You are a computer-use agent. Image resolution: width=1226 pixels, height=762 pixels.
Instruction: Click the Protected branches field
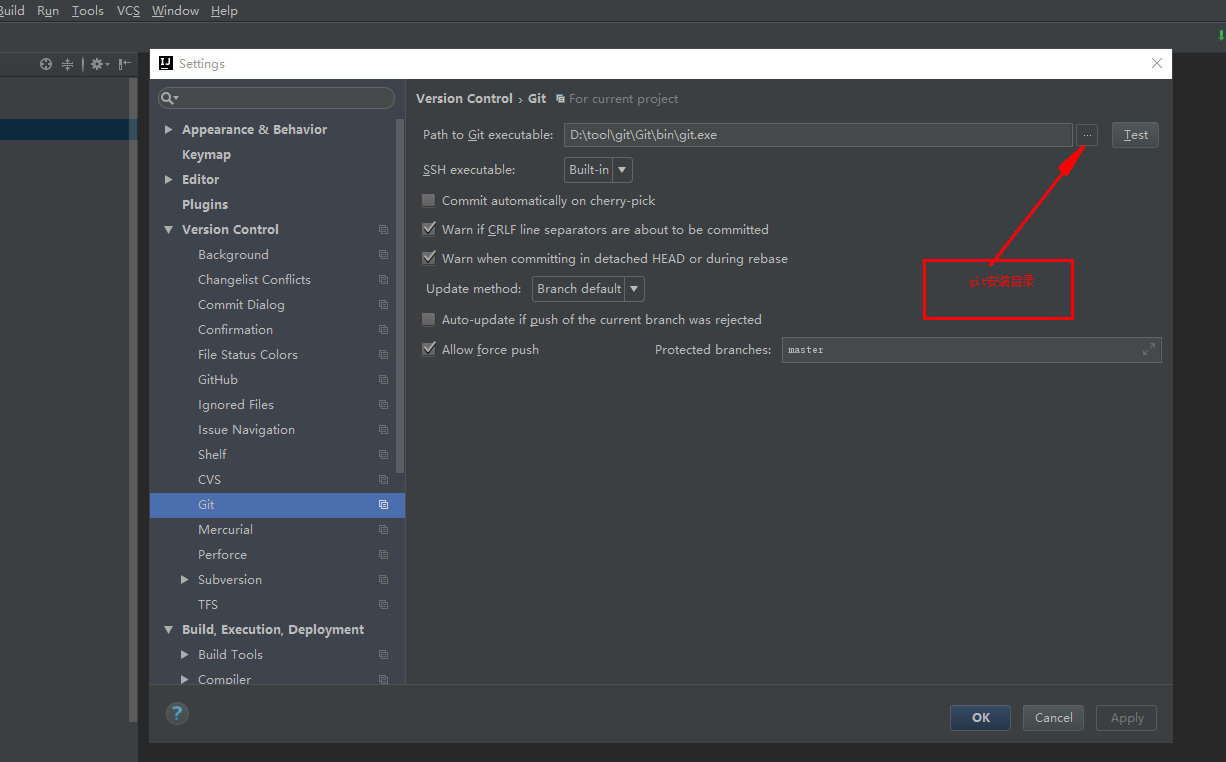coord(971,350)
